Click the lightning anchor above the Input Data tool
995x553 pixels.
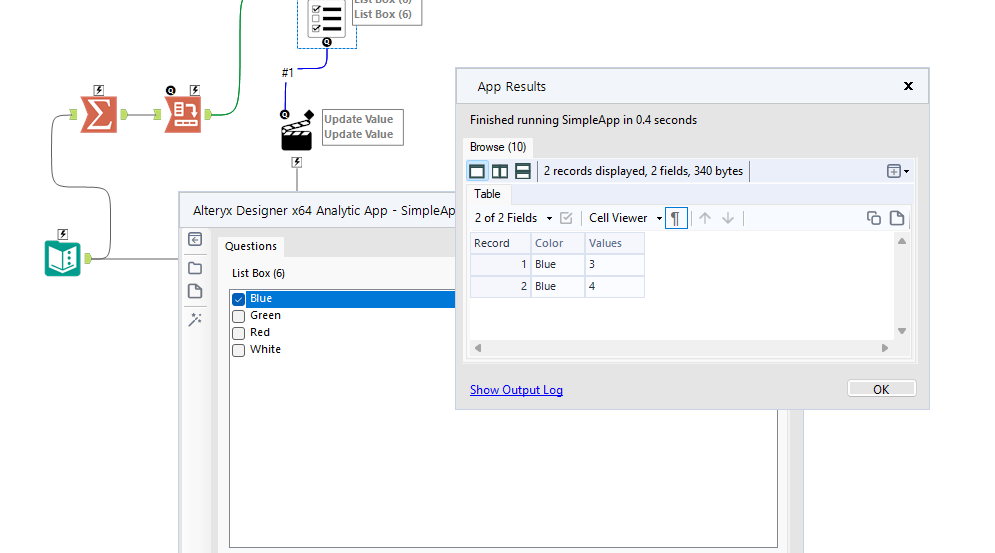click(x=63, y=234)
